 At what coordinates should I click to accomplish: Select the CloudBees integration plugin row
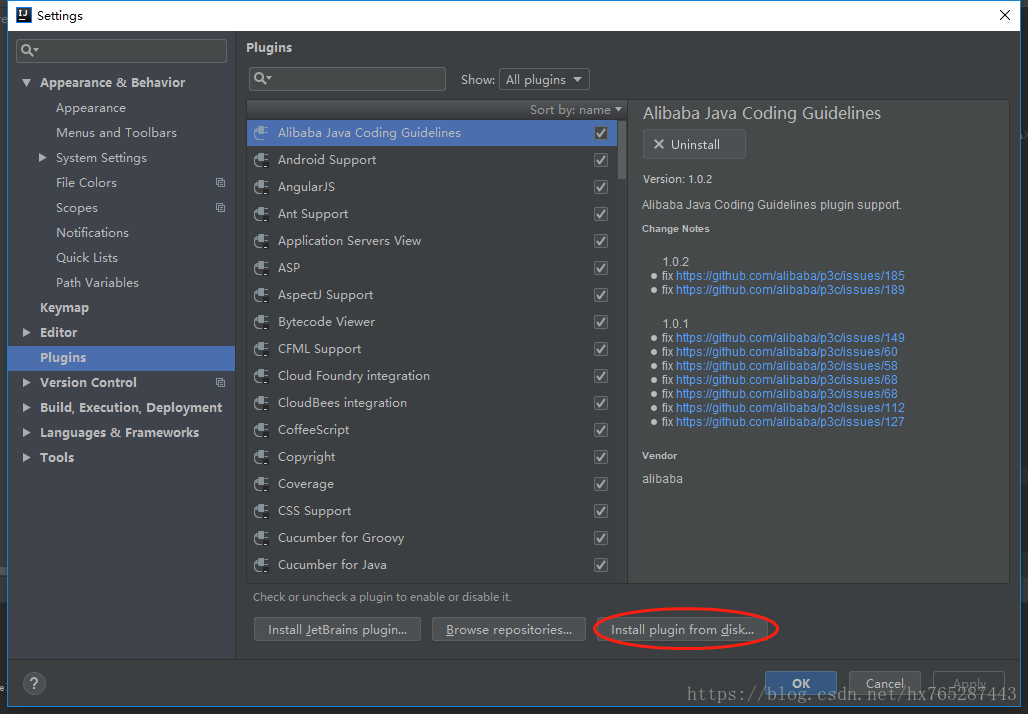click(x=433, y=403)
